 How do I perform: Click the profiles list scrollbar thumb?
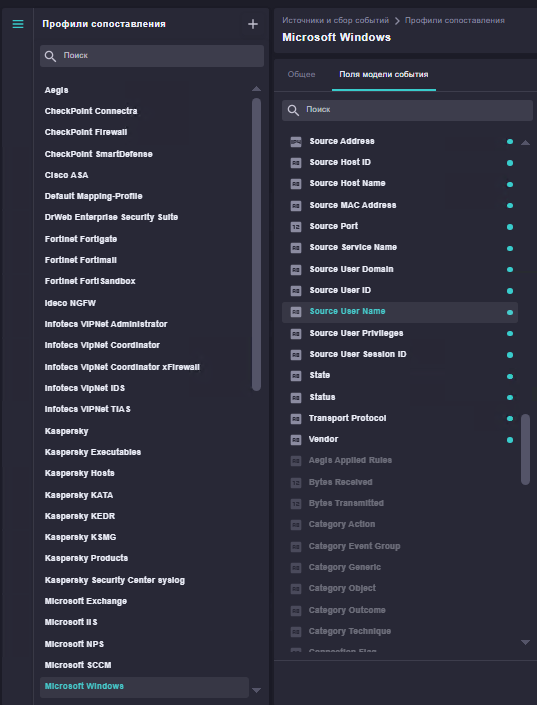click(x=256, y=244)
